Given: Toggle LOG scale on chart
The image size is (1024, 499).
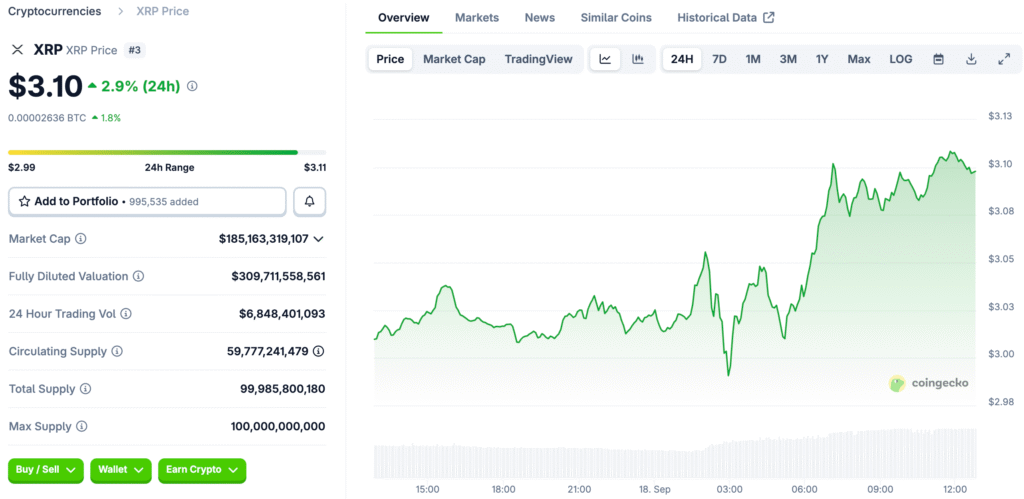Looking at the screenshot, I should [x=901, y=59].
